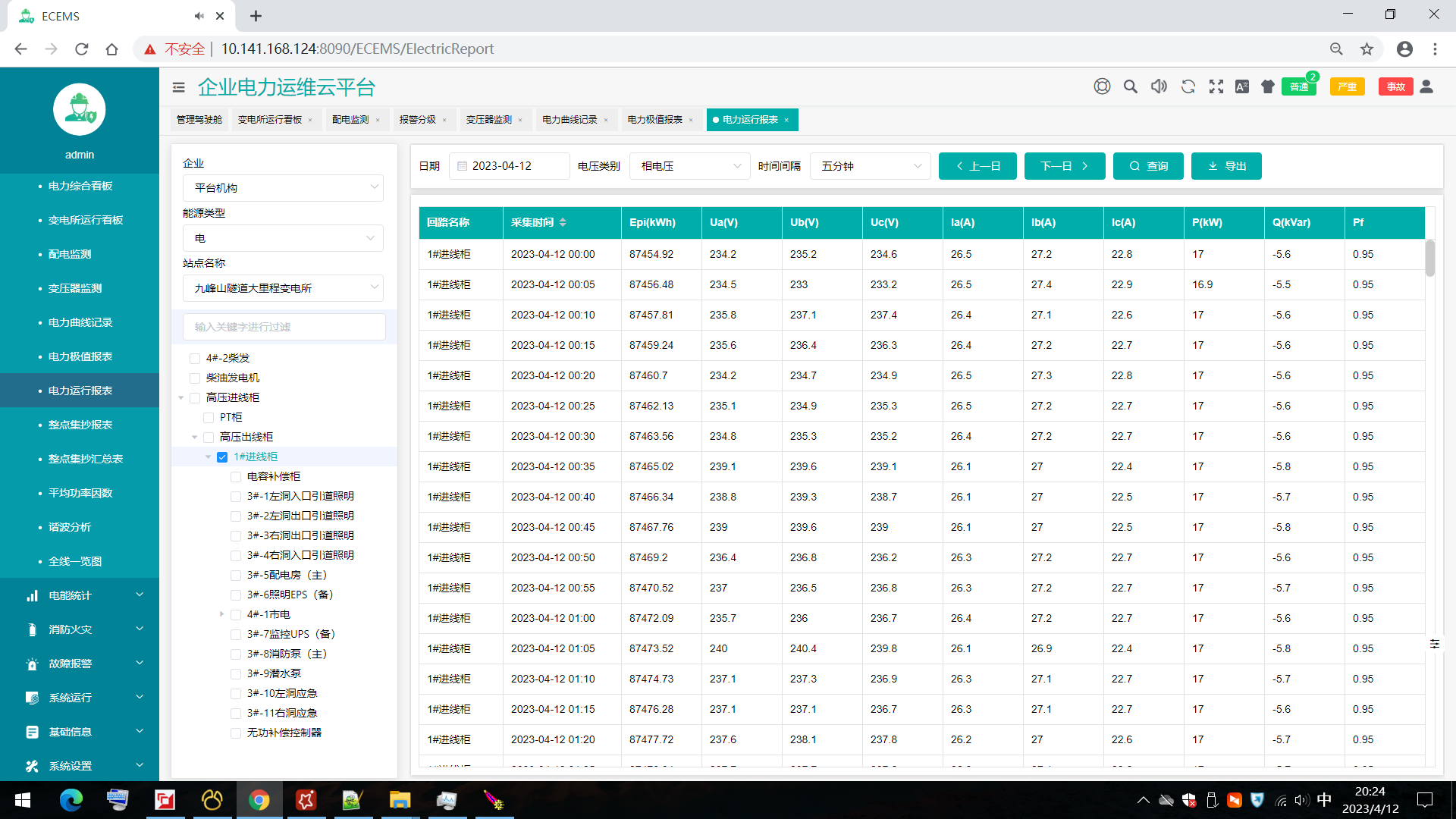Open the 时间间隔 五分钟 dropdown

[x=870, y=166]
